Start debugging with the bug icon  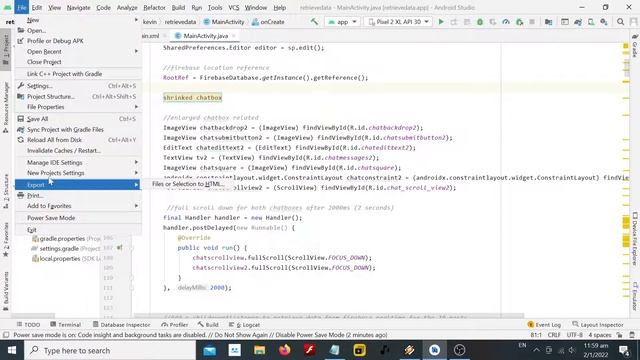pyautogui.click(x=480, y=22)
